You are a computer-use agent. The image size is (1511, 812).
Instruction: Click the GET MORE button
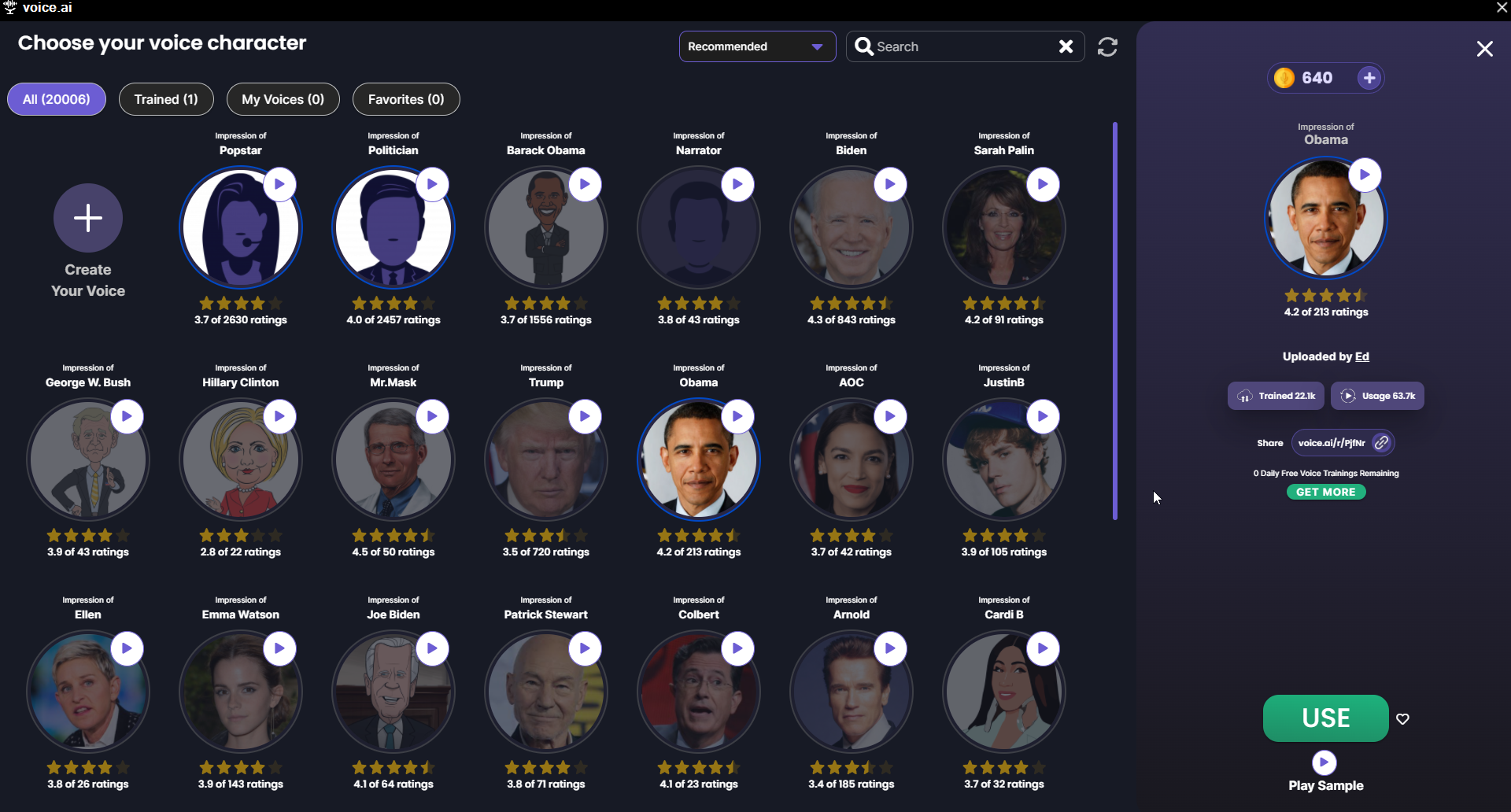tap(1326, 492)
